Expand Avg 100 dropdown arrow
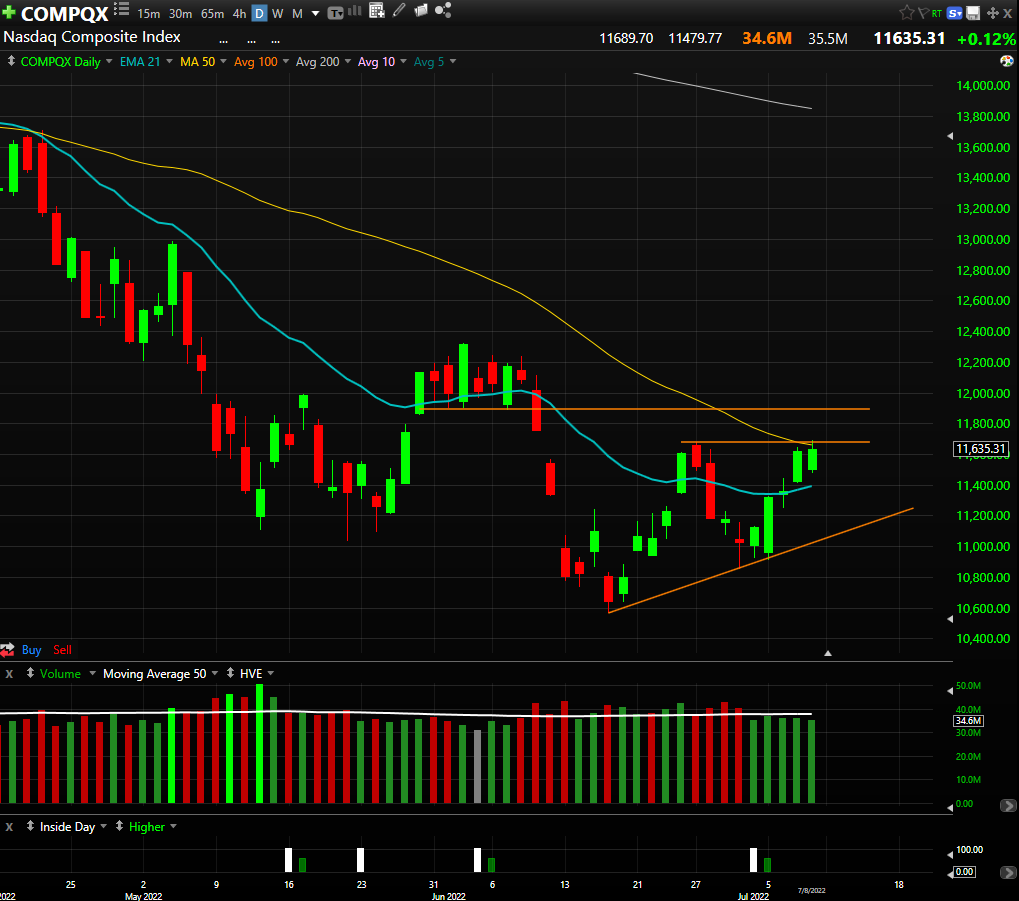This screenshot has height=901, width=1019. tap(286, 61)
